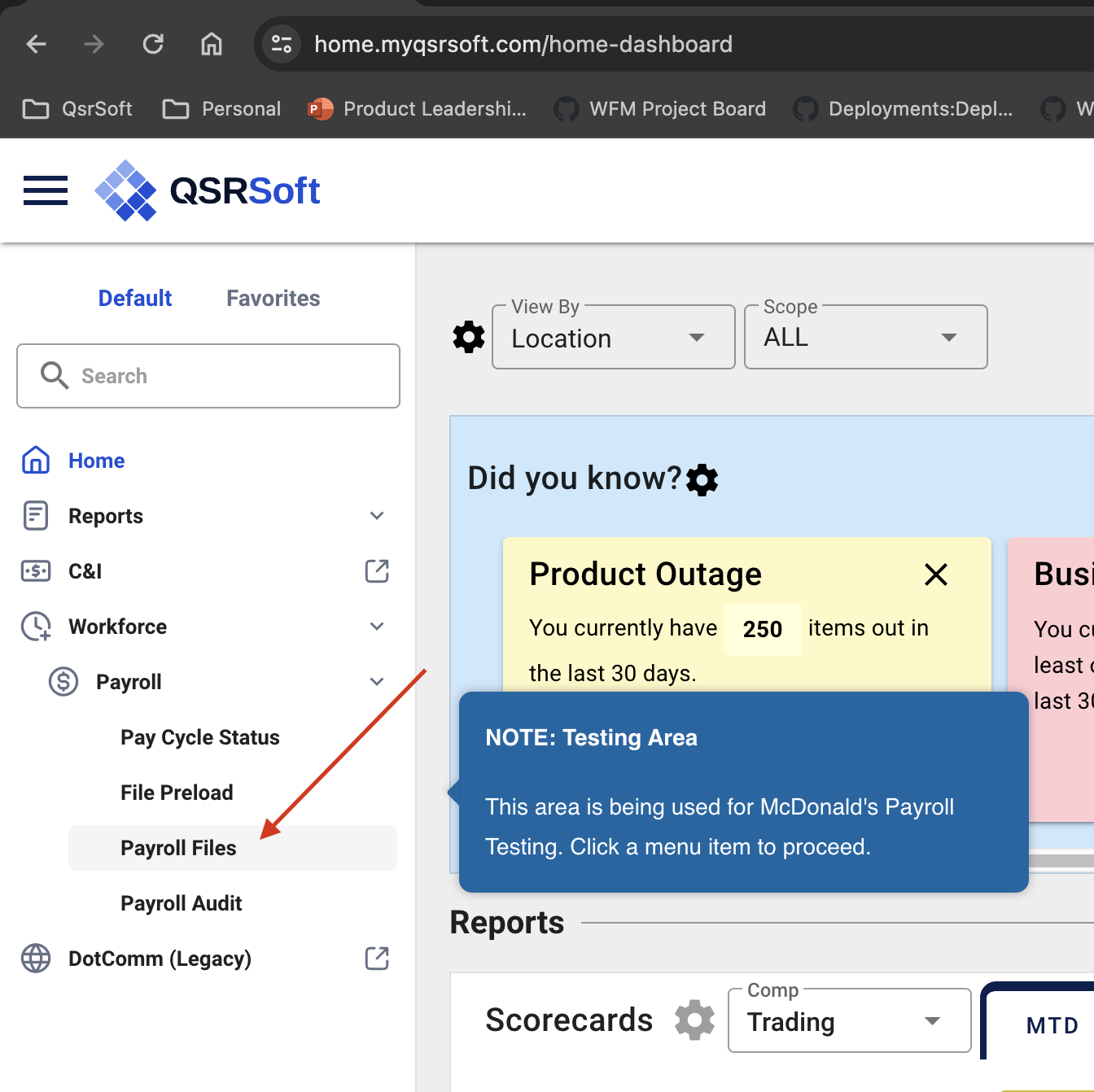Click the Reports document icon
The image size is (1094, 1092).
tap(36, 516)
